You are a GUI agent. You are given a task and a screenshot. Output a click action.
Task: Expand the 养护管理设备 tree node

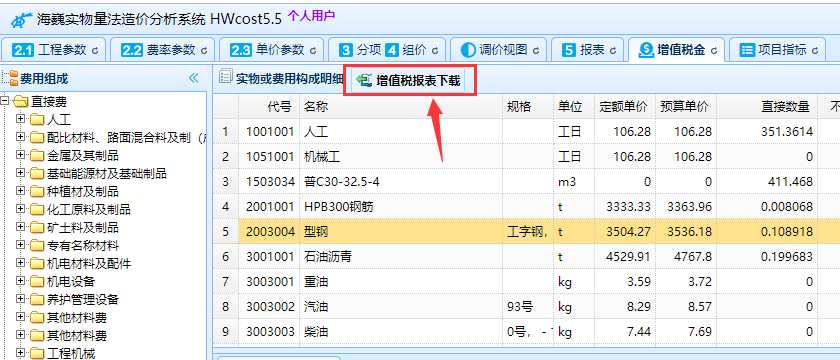[21, 299]
